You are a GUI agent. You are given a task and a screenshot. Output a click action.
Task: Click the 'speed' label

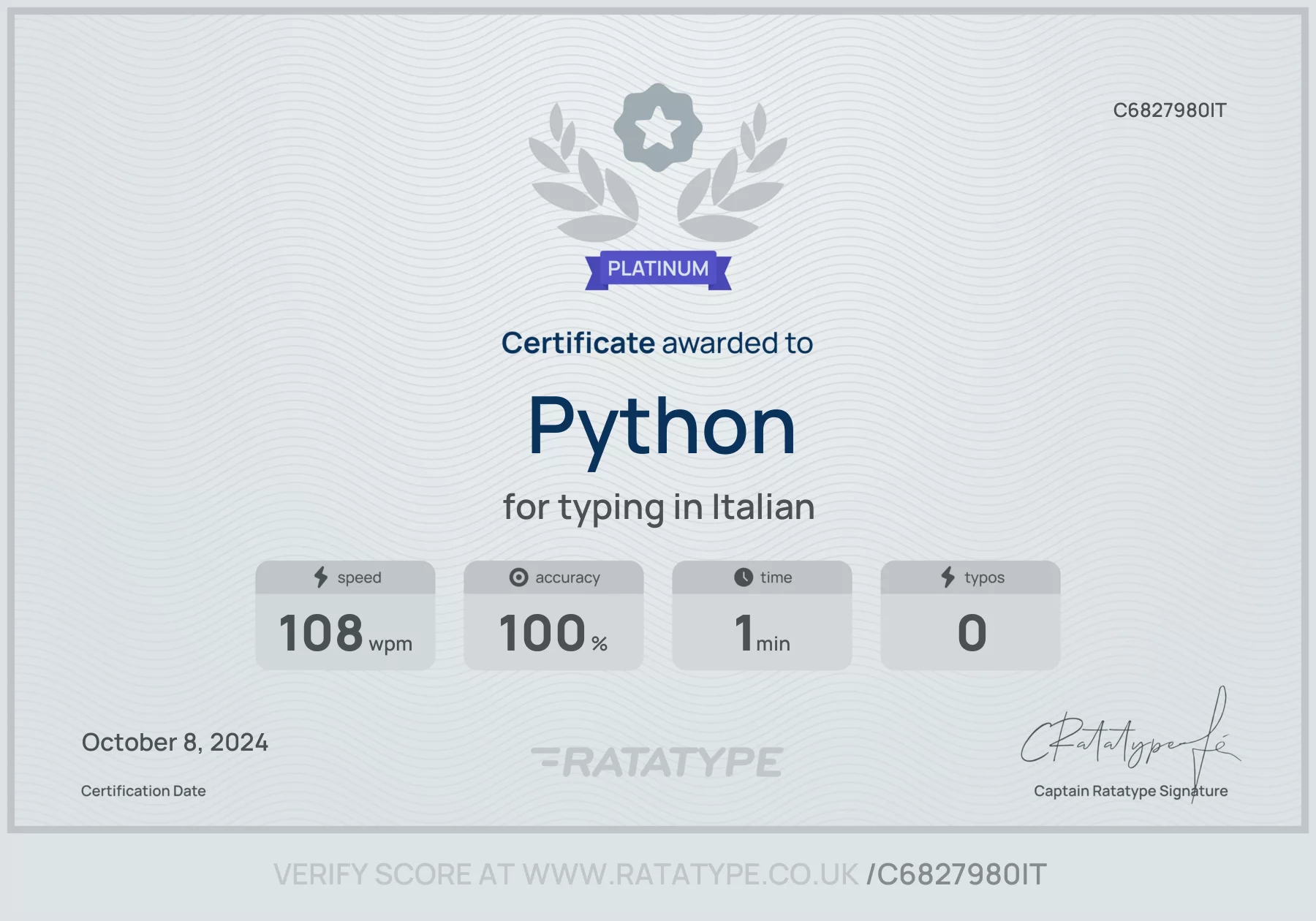[x=359, y=577]
